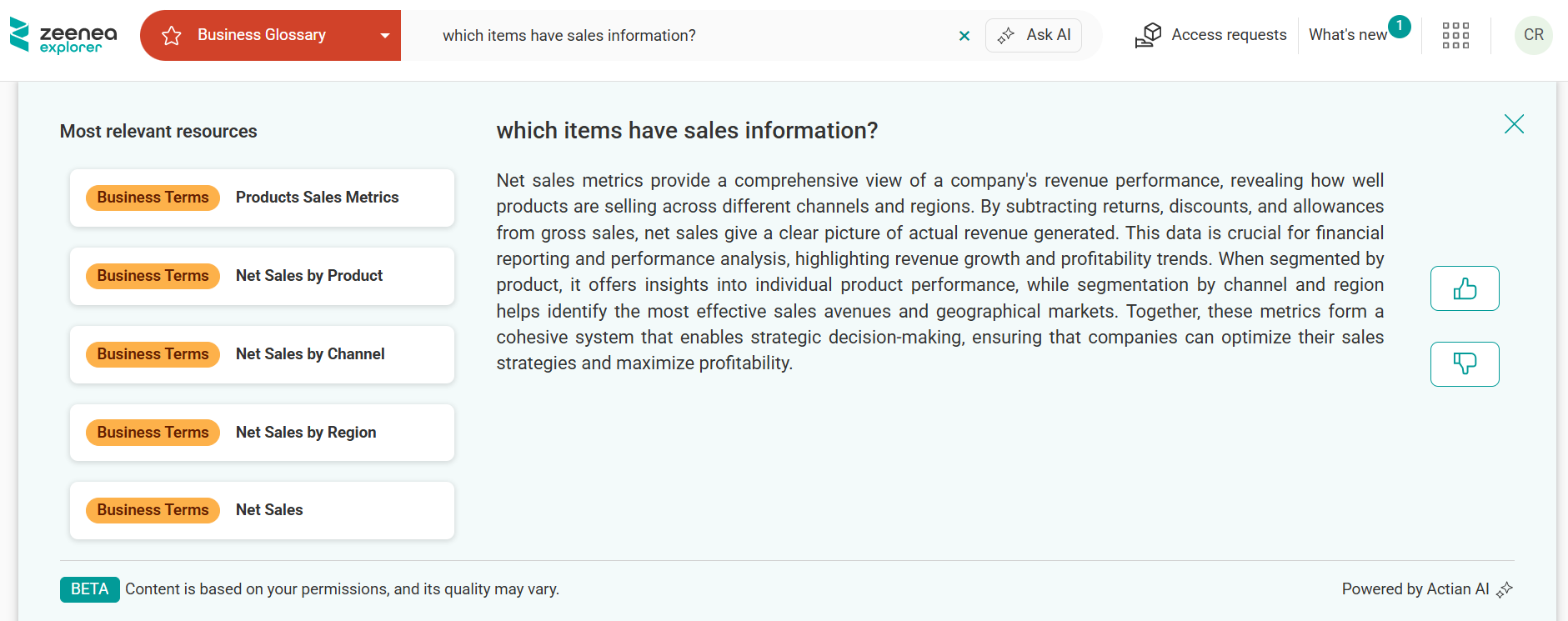Open What's new notifications
Image resolution: width=1568 pixels, height=621 pixels.
point(1348,35)
